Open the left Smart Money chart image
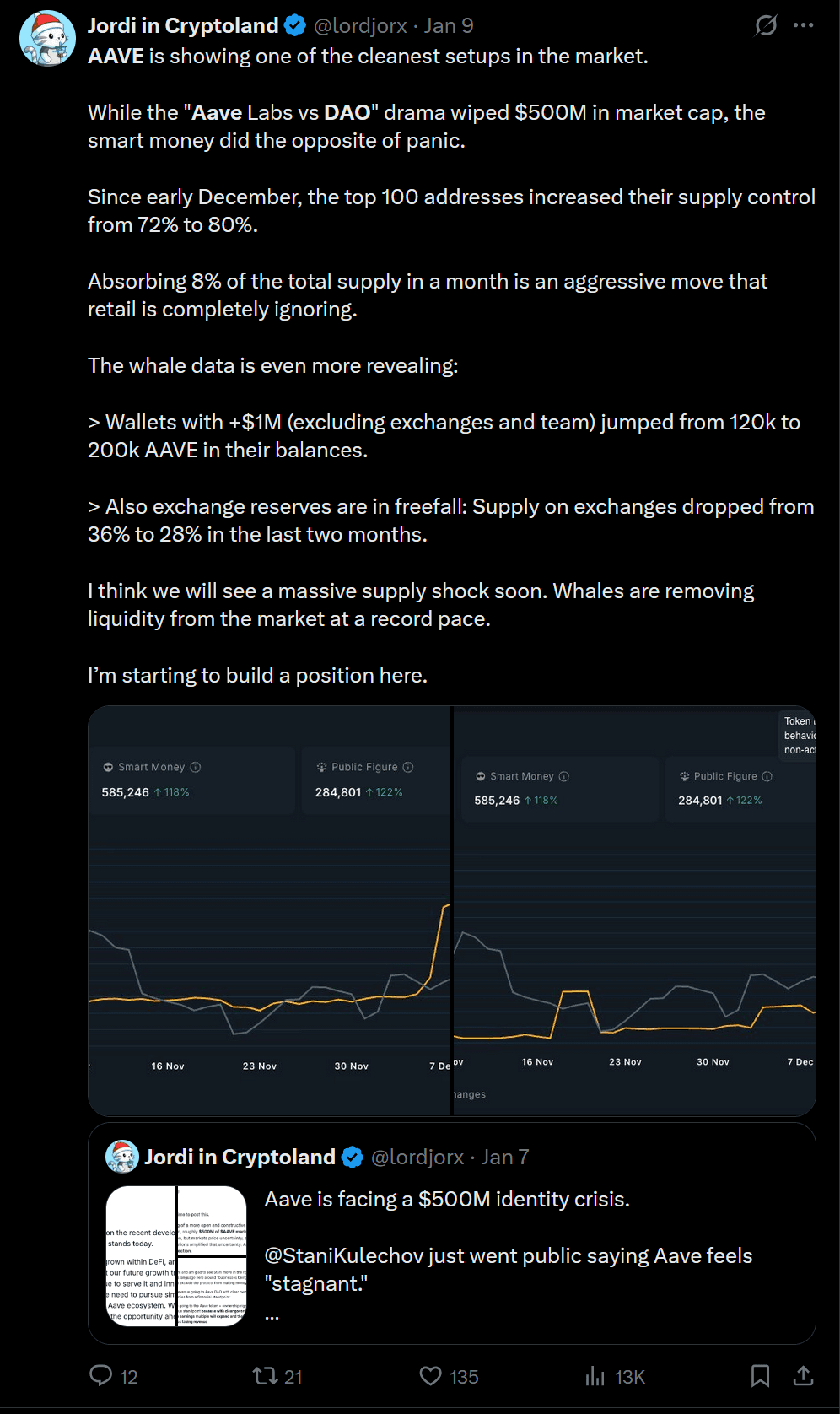840x1414 pixels. click(x=269, y=911)
